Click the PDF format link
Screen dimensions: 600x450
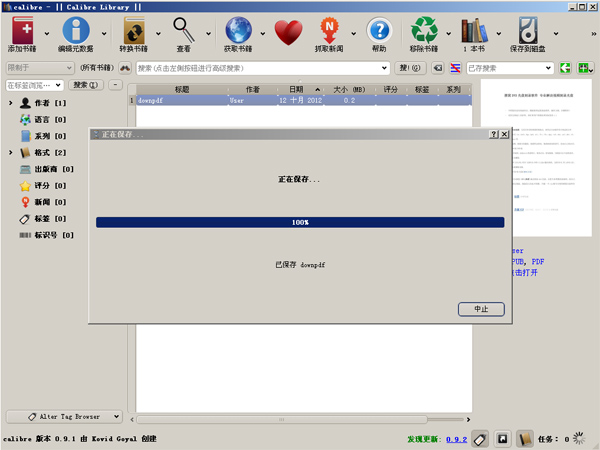tap(538, 262)
